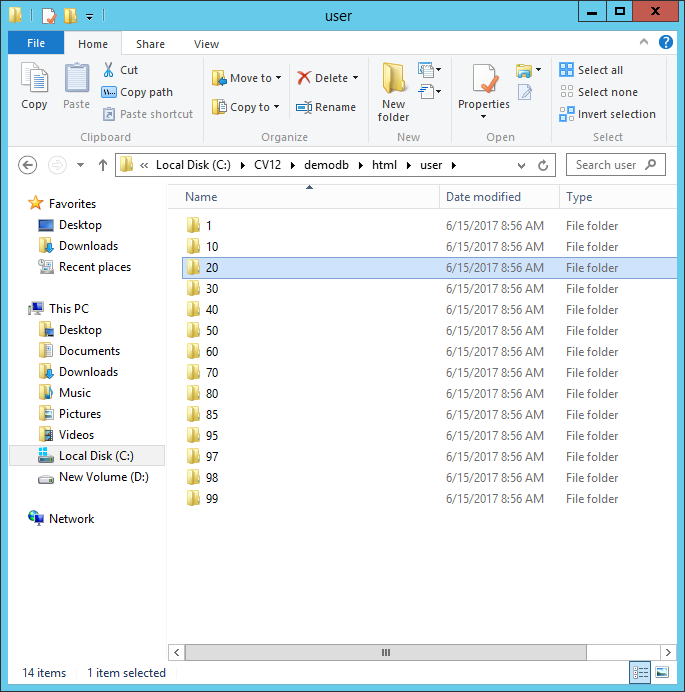Screen dimensions: 685x692
Task: Switch to Details view icon in status bar
Action: coord(640,673)
